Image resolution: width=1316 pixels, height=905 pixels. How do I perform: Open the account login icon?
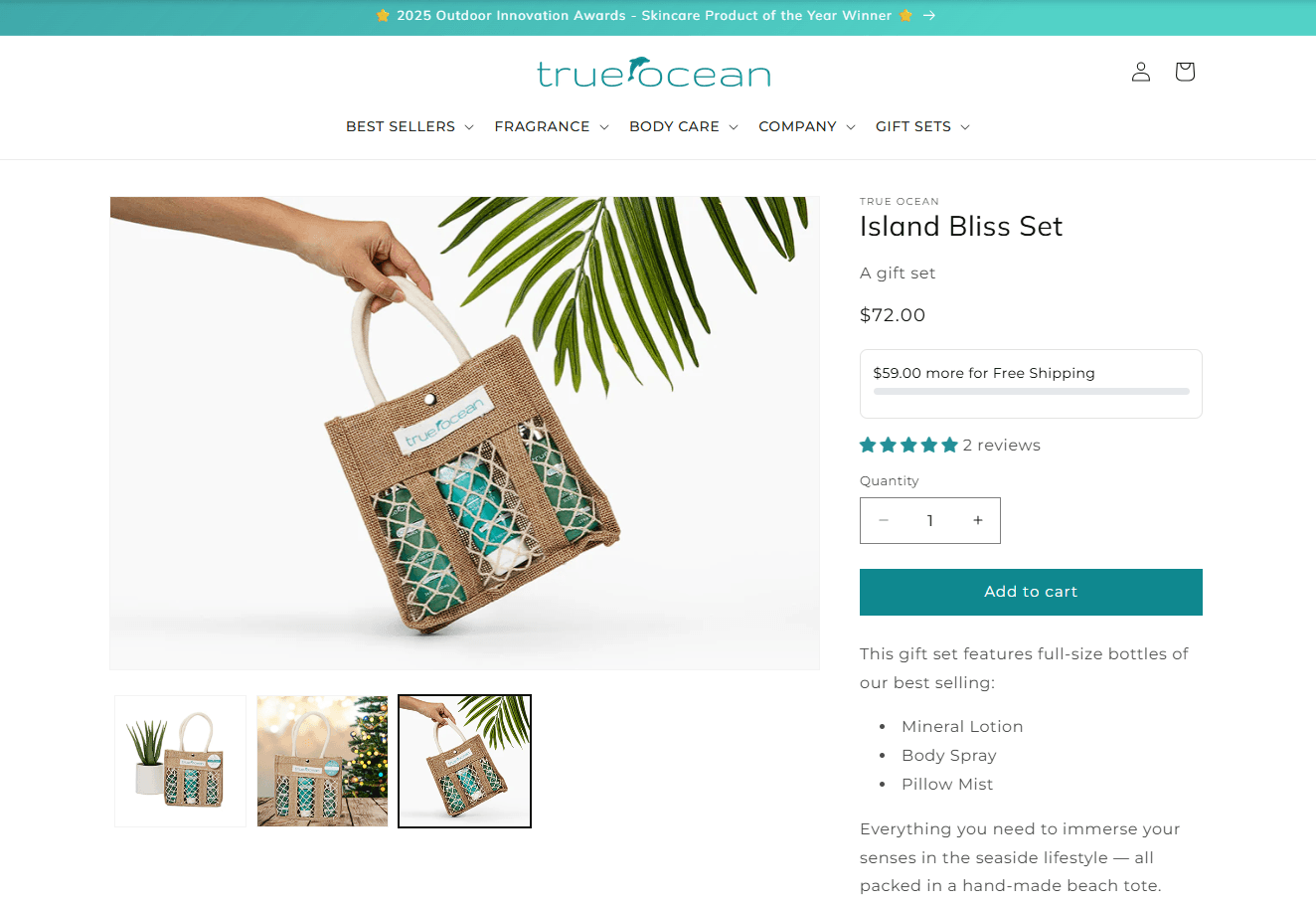click(x=1141, y=72)
